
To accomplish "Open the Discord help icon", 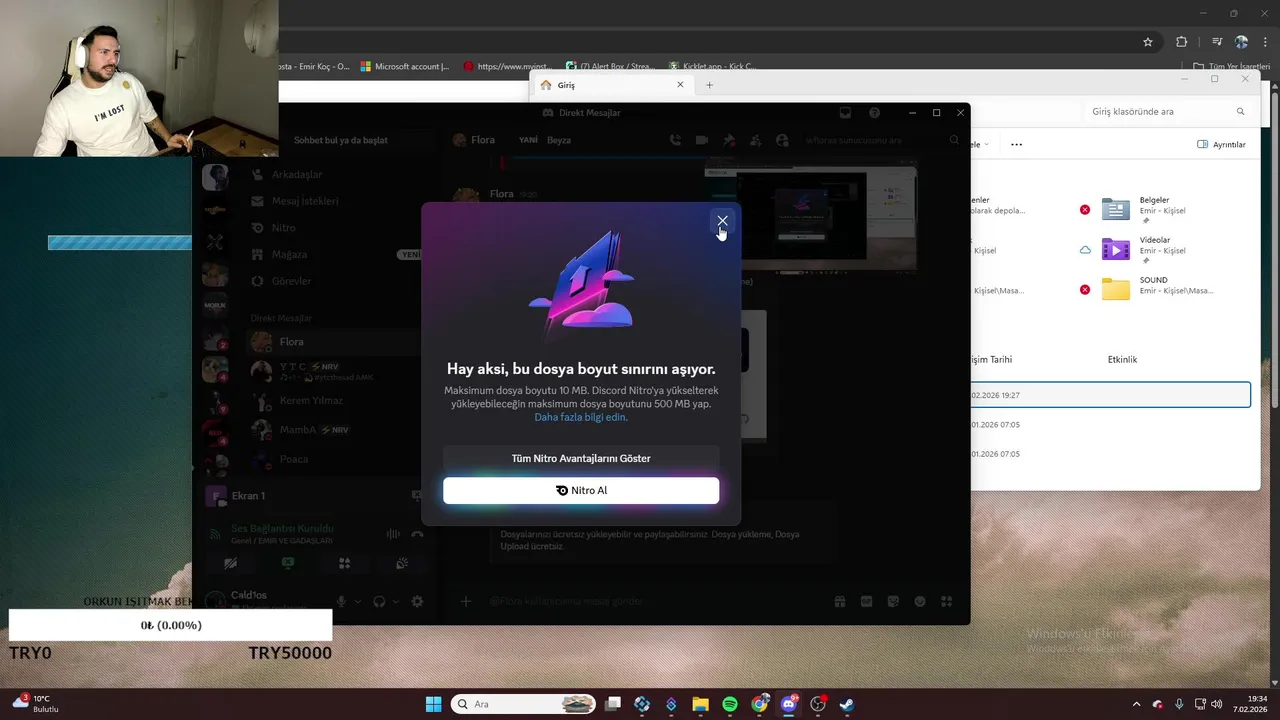I will pos(874,113).
